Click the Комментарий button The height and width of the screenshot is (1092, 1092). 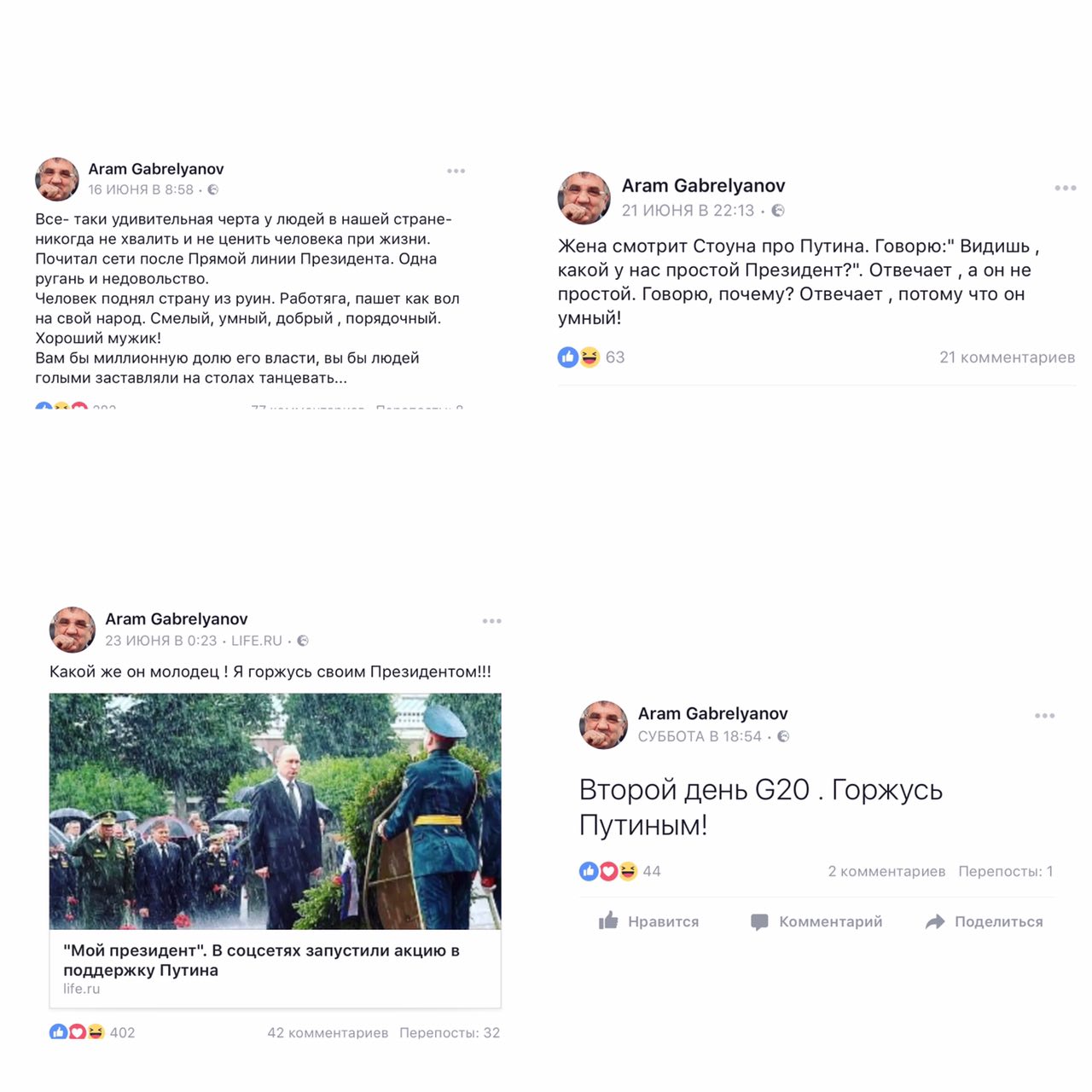click(x=816, y=921)
